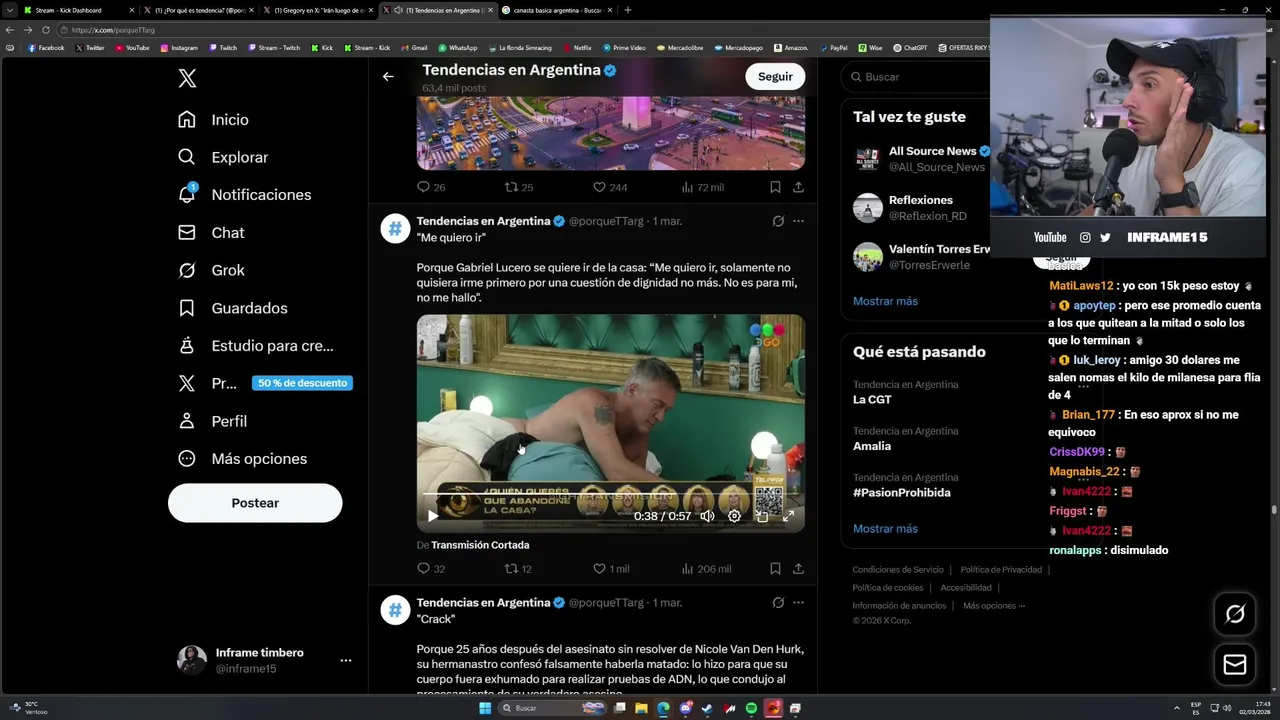Expand Más opciones in sidebar

(242, 458)
